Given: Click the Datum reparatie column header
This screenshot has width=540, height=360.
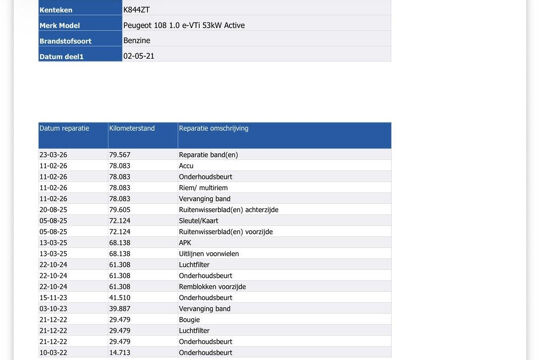Looking at the screenshot, I should [x=73, y=135].
